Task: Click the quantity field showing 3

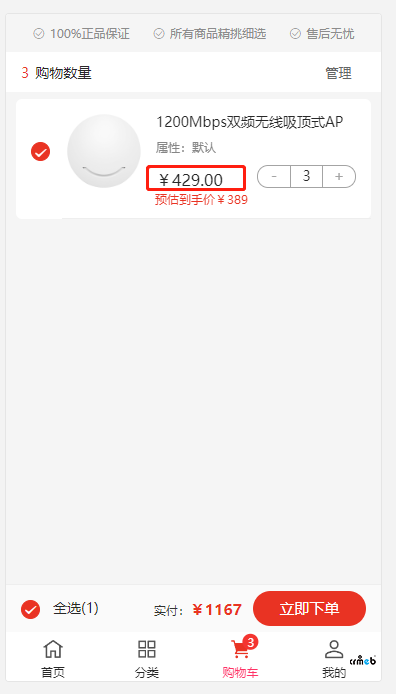Action: [306, 177]
